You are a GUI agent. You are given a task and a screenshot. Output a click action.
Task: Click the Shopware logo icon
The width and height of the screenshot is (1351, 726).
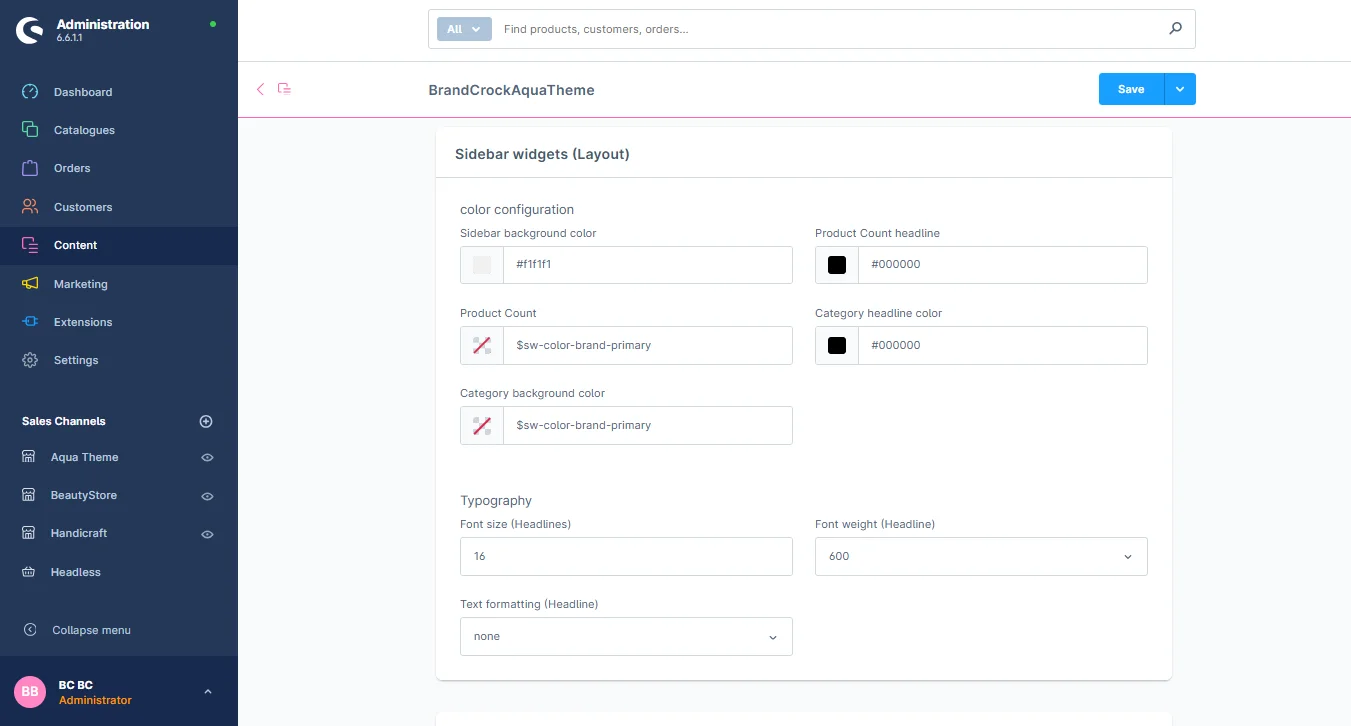tap(30, 30)
